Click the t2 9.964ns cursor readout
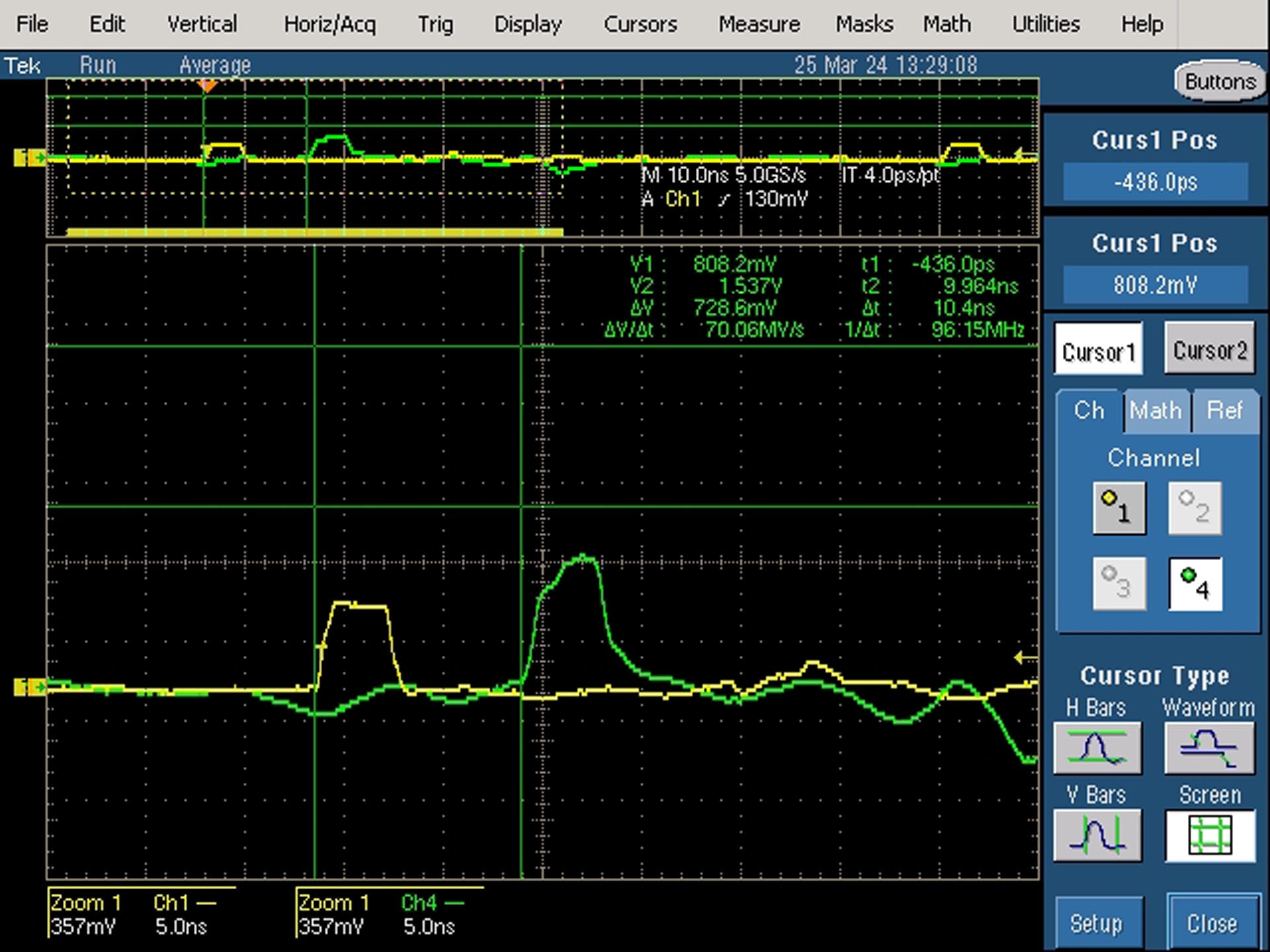Viewport: 1270px width, 952px height. (939, 286)
